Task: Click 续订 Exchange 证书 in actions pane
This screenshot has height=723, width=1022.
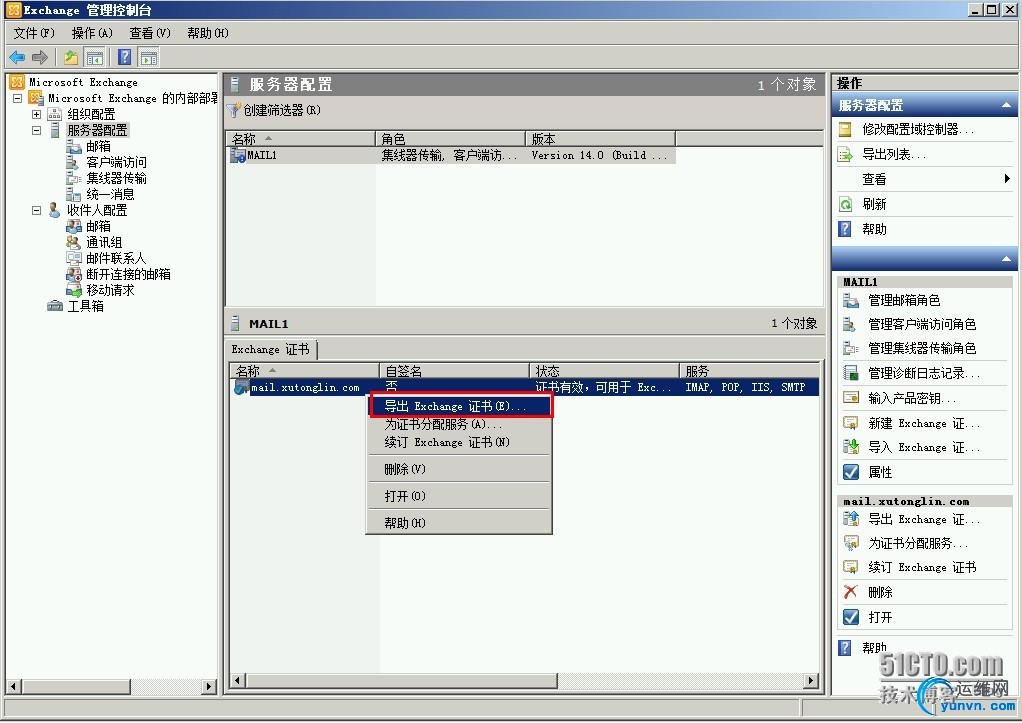Action: pos(922,567)
